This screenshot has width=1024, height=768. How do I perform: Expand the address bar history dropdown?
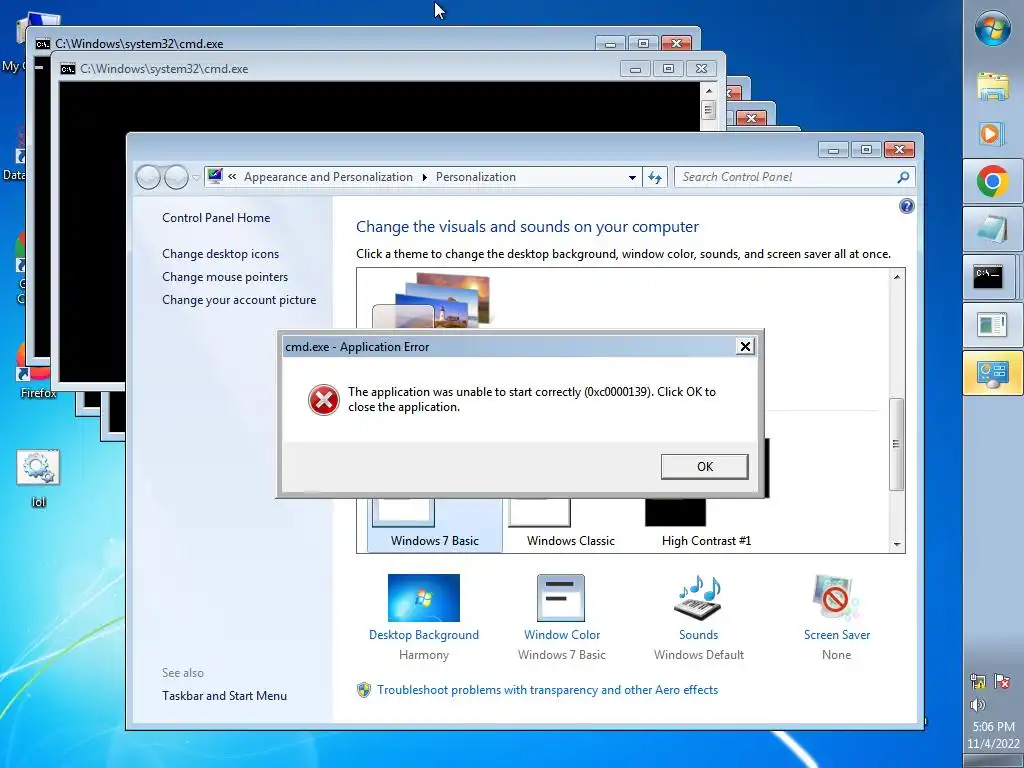click(x=632, y=178)
